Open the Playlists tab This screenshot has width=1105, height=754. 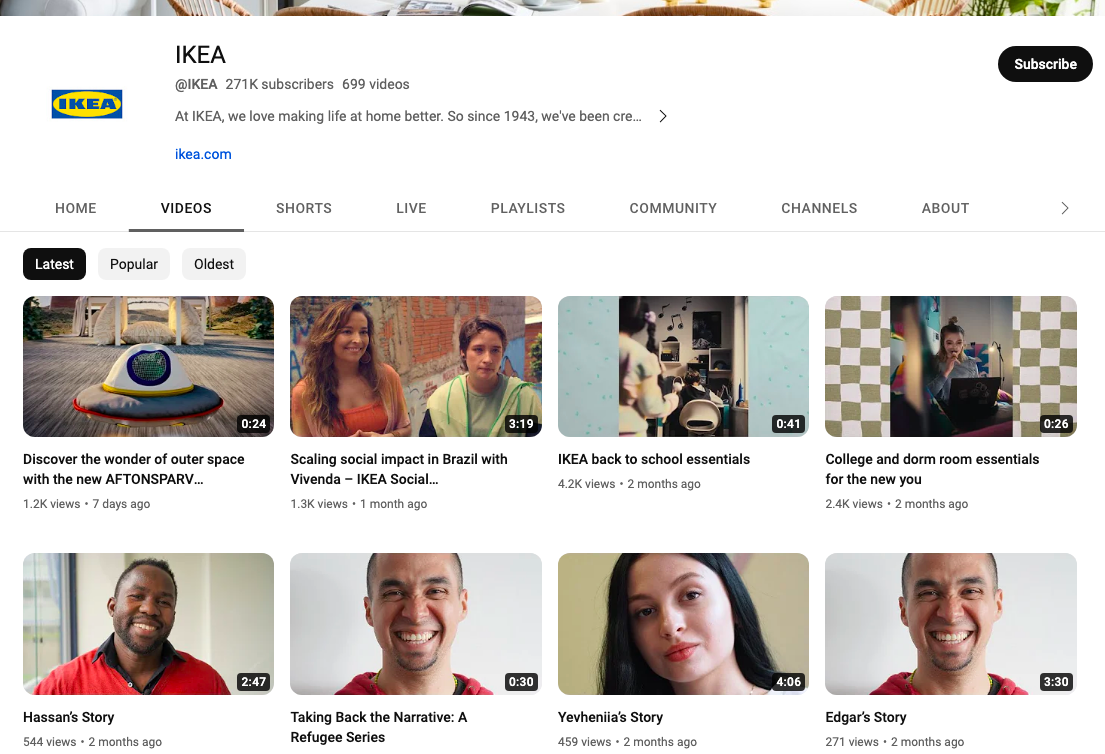[x=528, y=208]
